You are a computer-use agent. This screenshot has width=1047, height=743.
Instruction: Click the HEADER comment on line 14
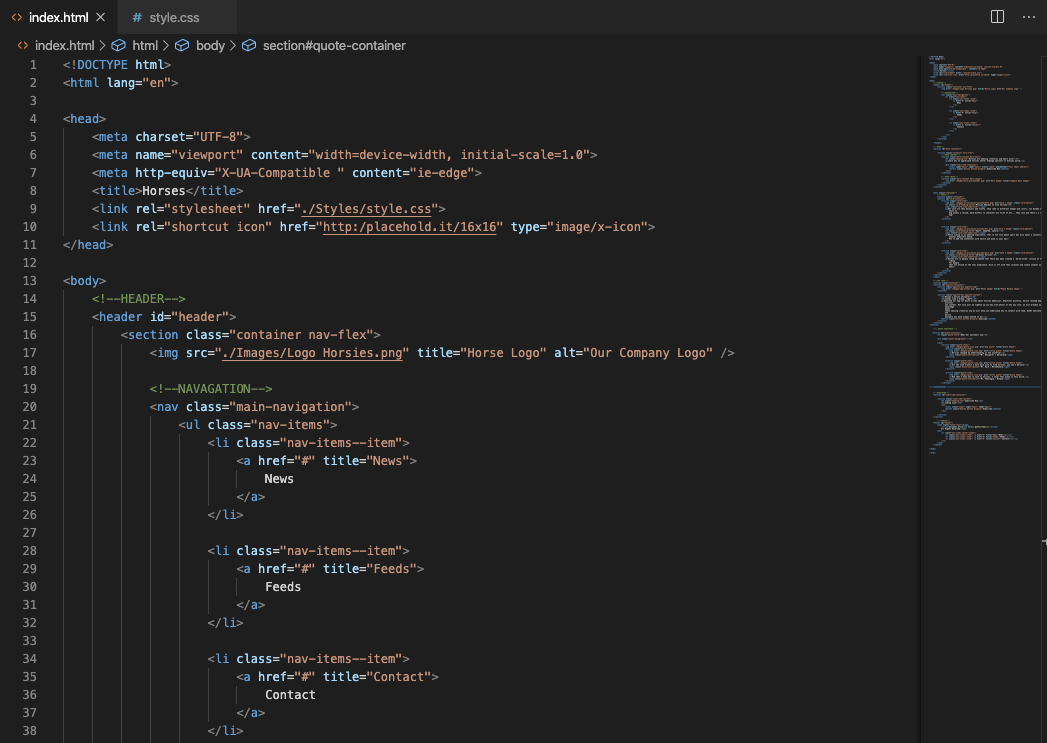(138, 299)
